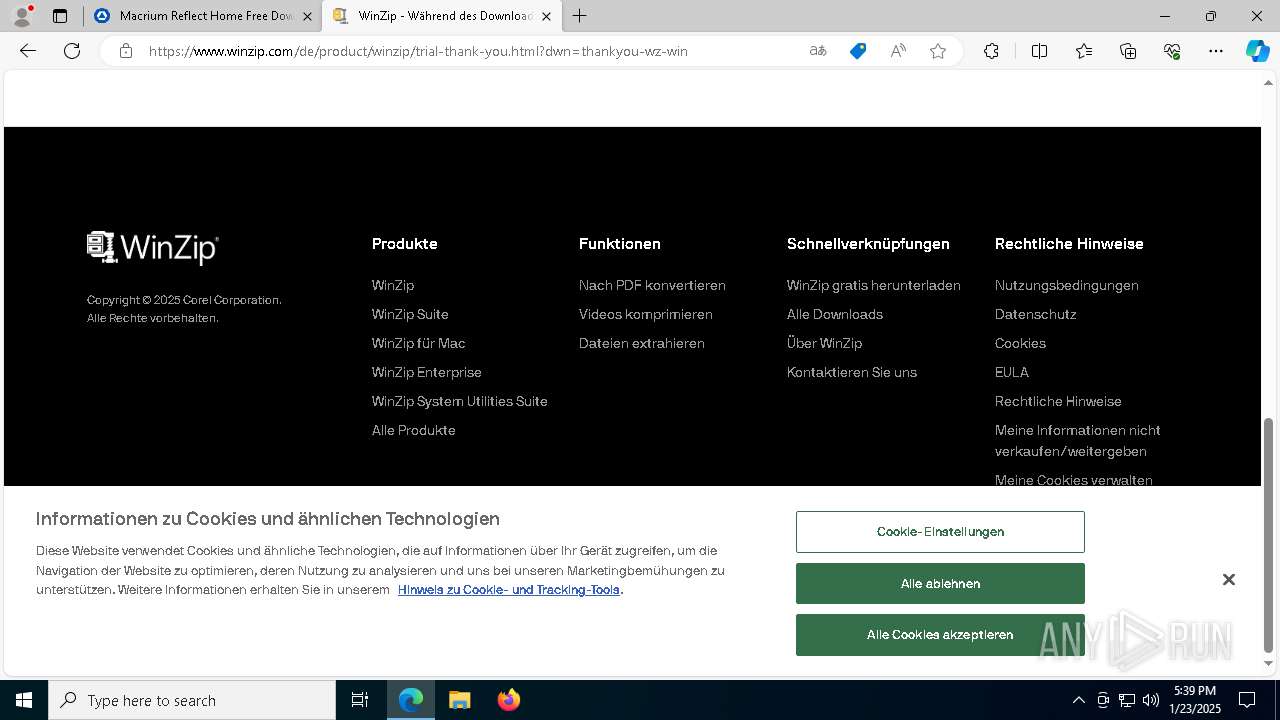1280x720 pixels.
Task: Switch to Macrium Reflect Home Free tab
Action: [203, 16]
